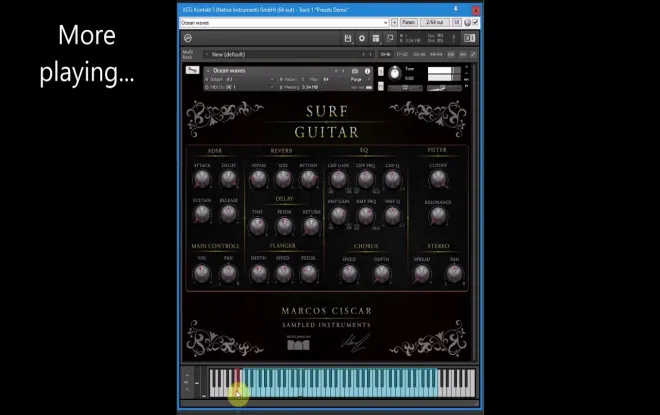Toggle the mute M button on instrument
660x415 pixels.
381,86
